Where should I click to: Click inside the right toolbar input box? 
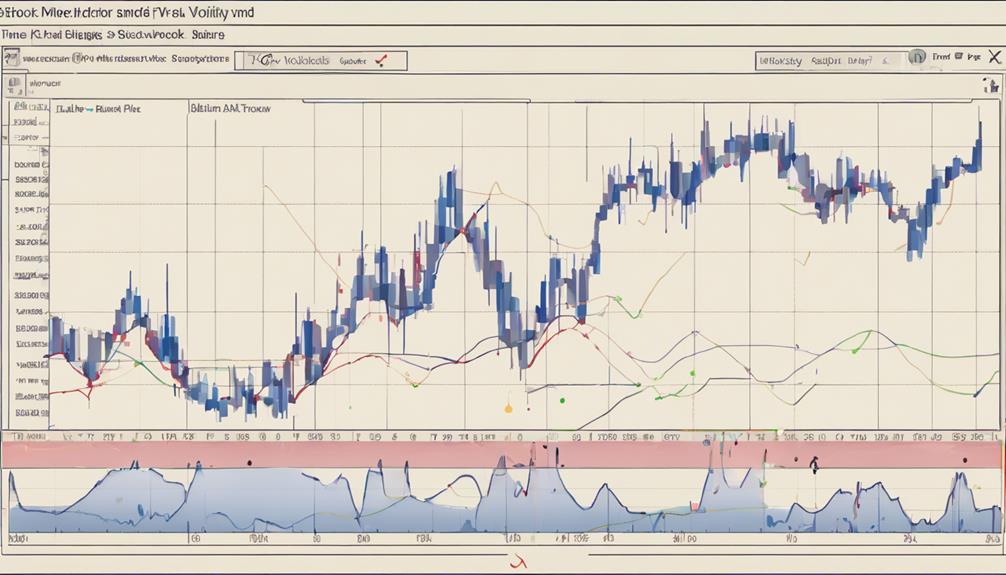[831, 61]
